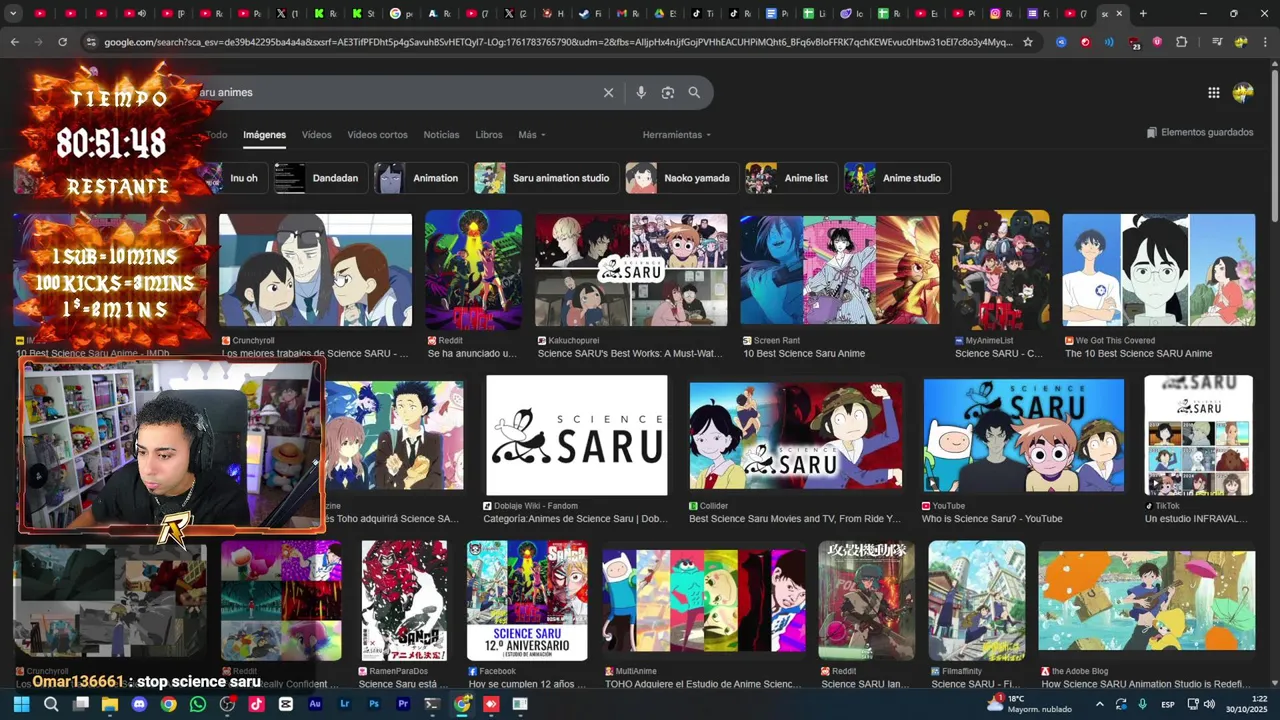Click the red extension badge showing 23
This screenshot has width=1280, height=720.
point(1133,43)
